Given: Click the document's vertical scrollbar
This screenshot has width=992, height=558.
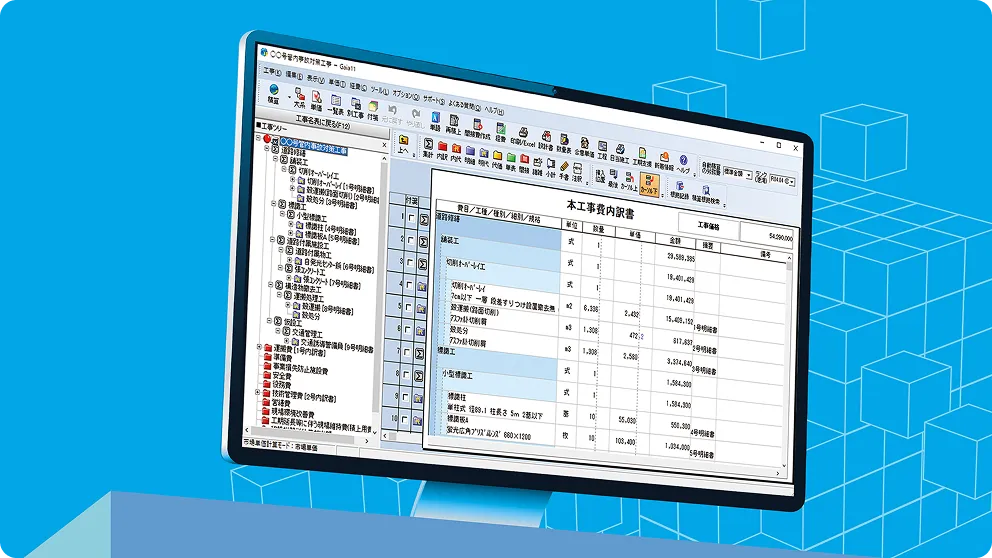Looking at the screenshot, I should point(789,350).
